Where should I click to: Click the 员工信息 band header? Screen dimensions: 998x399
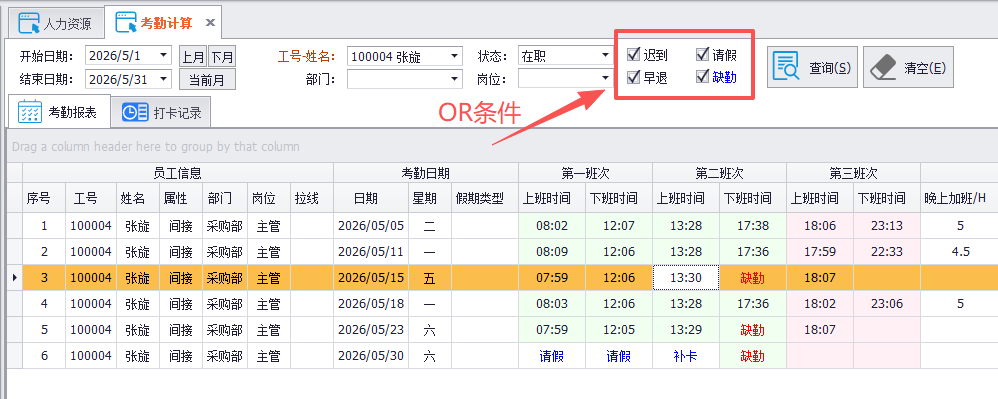pos(178,172)
